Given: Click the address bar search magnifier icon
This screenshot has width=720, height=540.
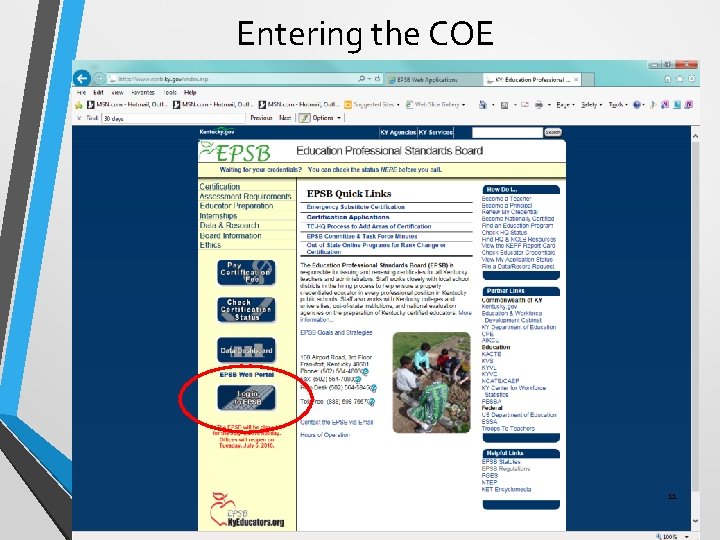Looking at the screenshot, I should click(x=362, y=79).
